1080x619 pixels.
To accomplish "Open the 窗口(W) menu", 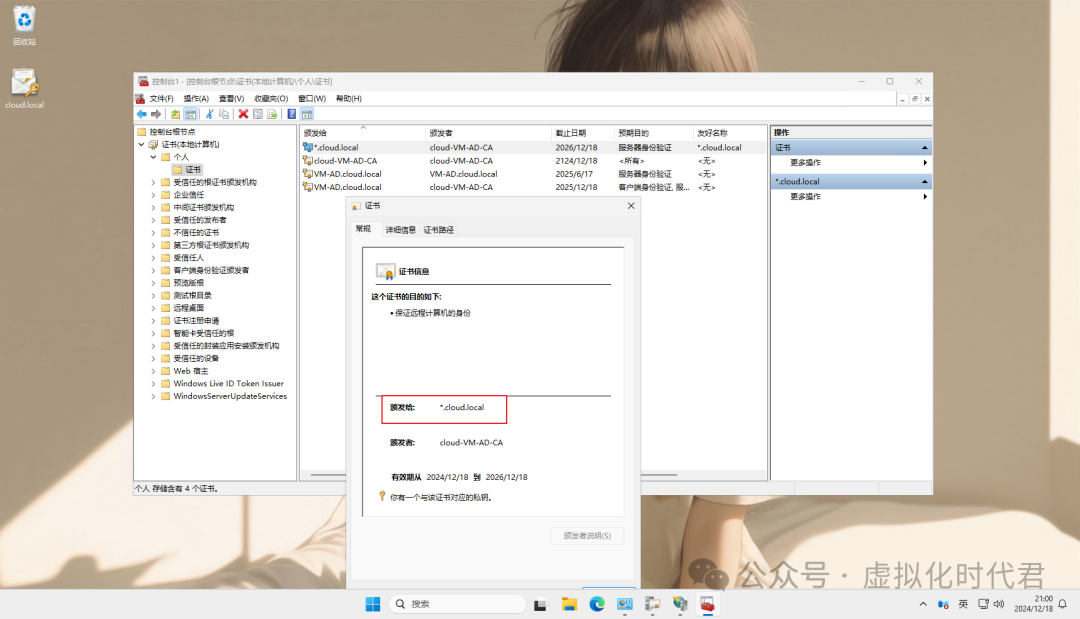I will pyautogui.click(x=311, y=98).
